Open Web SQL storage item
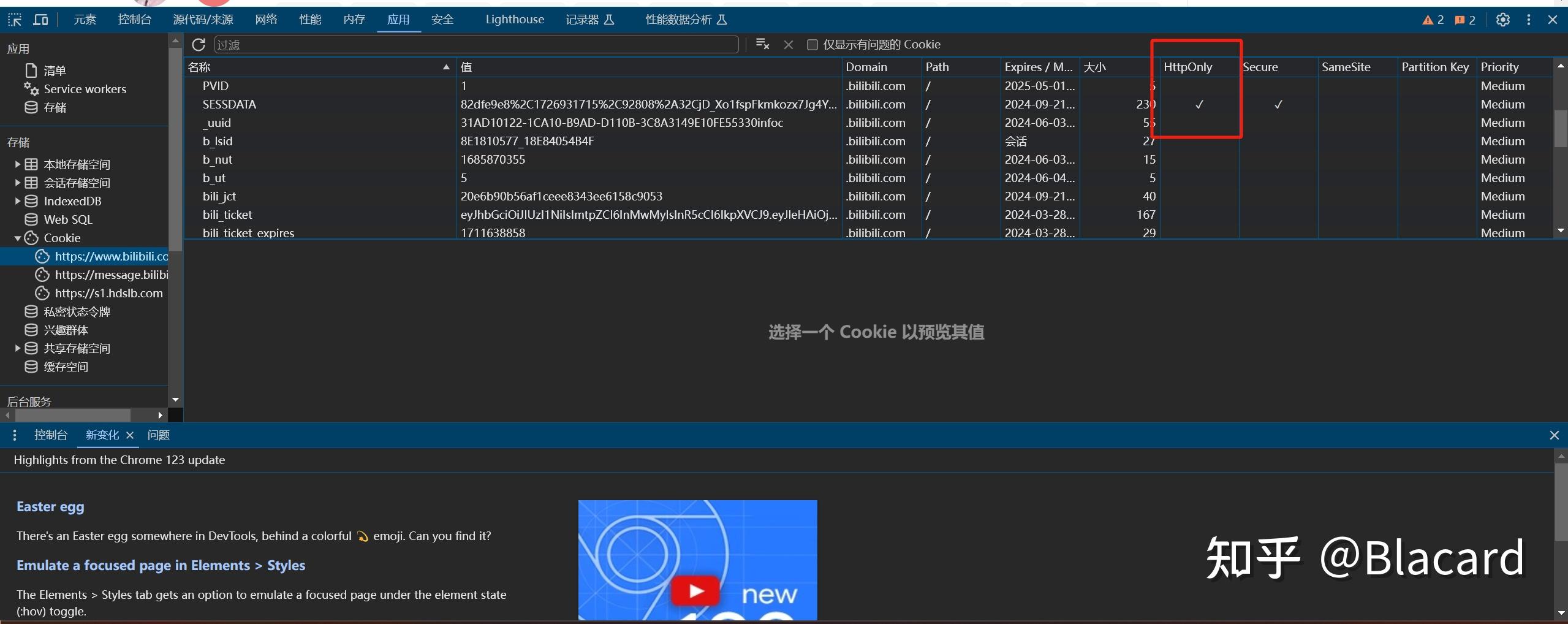1568x624 pixels. pos(67,219)
